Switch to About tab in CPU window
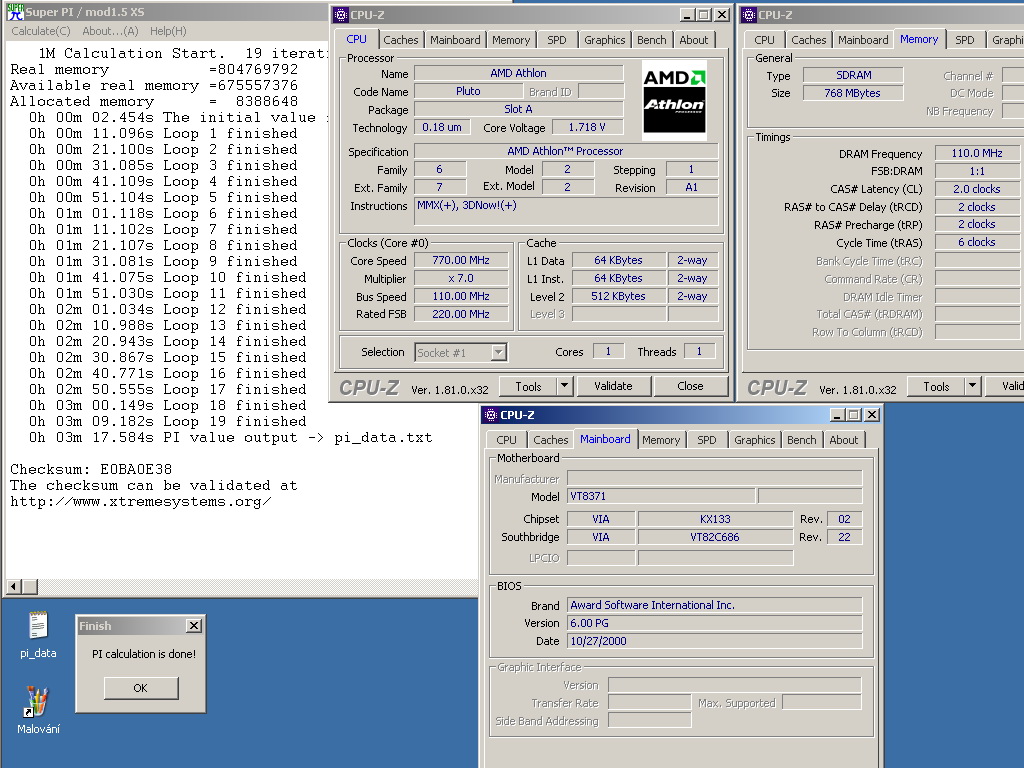Screen dimensions: 1024x768 click(x=694, y=40)
